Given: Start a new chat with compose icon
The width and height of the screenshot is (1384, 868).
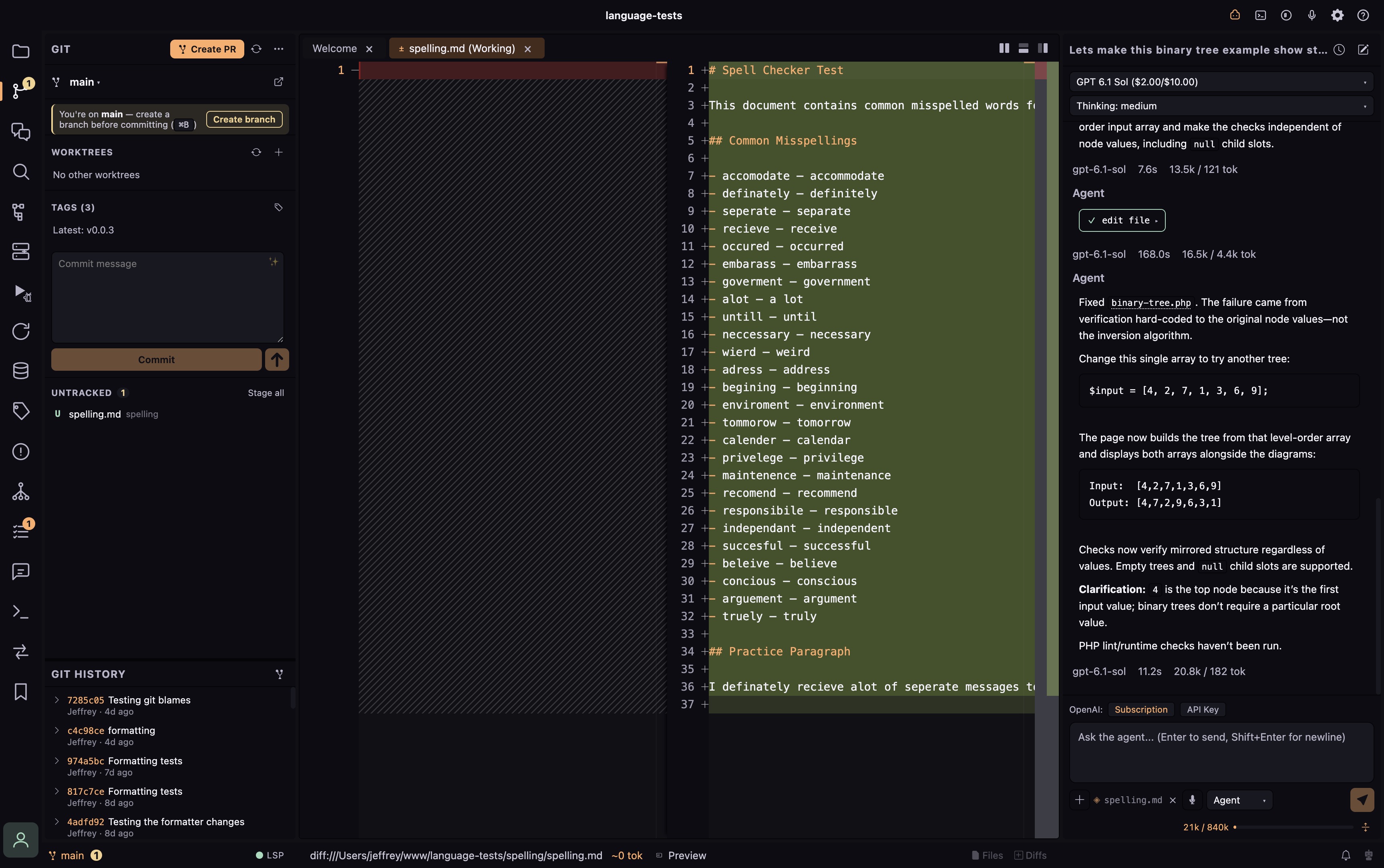Looking at the screenshot, I should pos(1363,50).
